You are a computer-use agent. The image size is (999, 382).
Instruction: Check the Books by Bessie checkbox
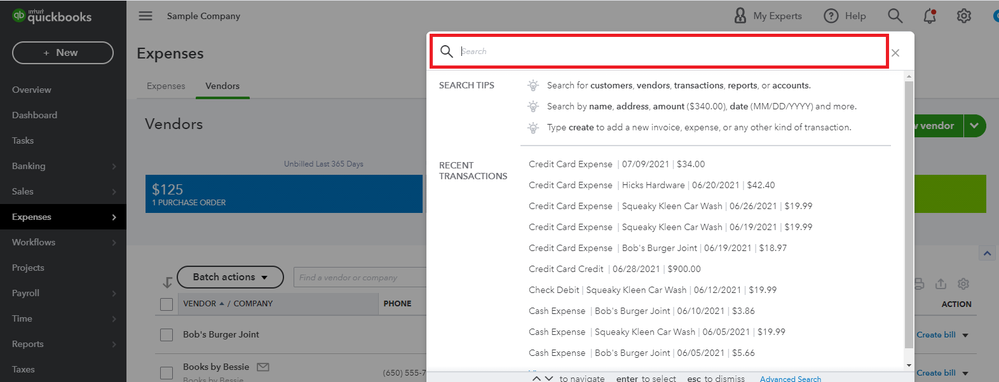166,372
